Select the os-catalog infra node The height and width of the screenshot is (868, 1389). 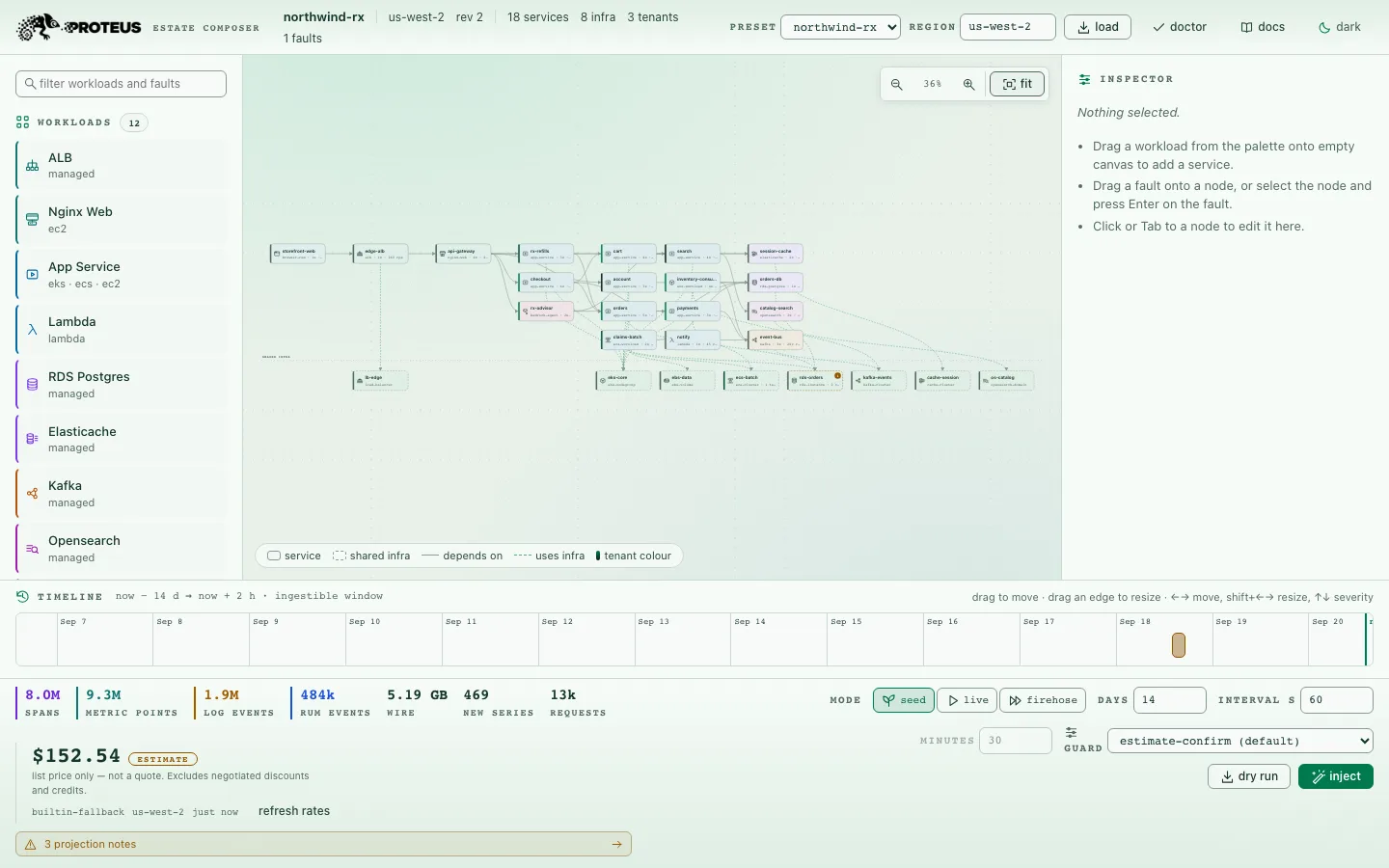tap(1006, 381)
